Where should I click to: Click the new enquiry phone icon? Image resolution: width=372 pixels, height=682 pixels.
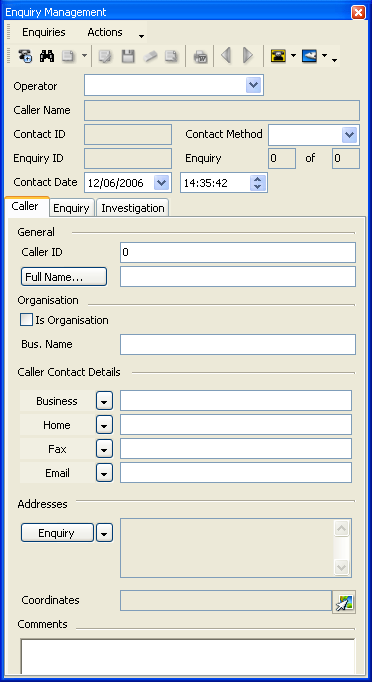click(x=25, y=56)
